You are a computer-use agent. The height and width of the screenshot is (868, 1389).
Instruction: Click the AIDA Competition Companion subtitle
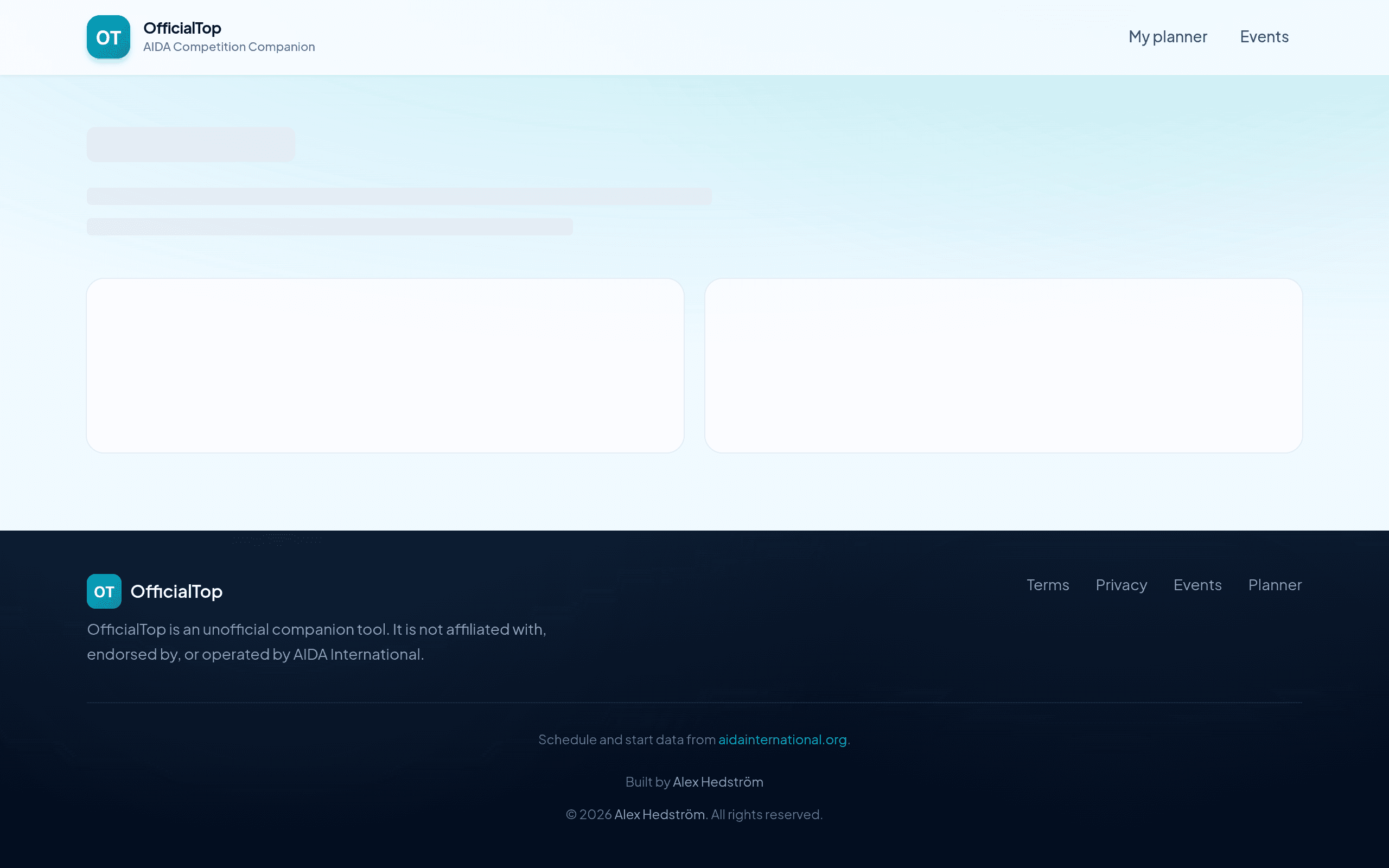tap(228, 47)
